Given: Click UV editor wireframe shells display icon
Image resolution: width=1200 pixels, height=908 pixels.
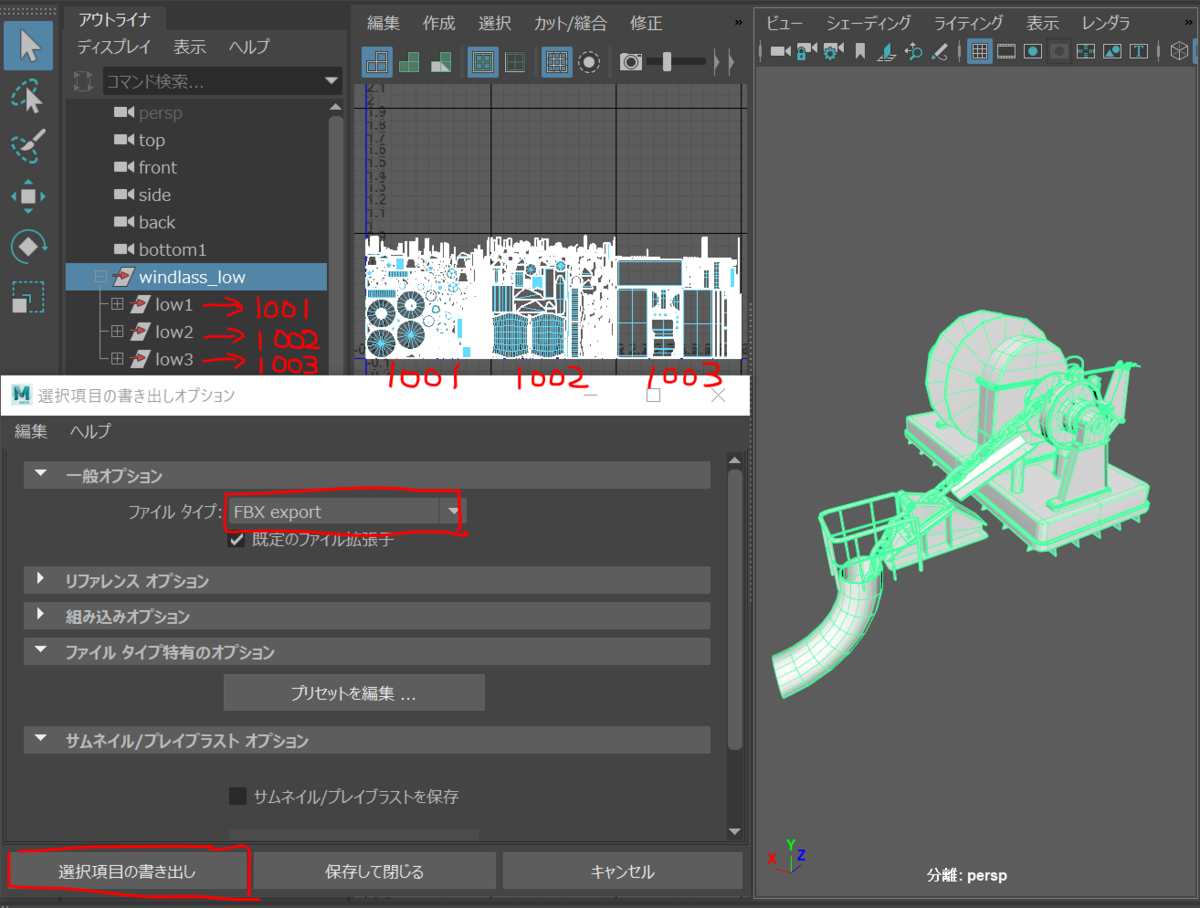Looking at the screenshot, I should click(378, 62).
